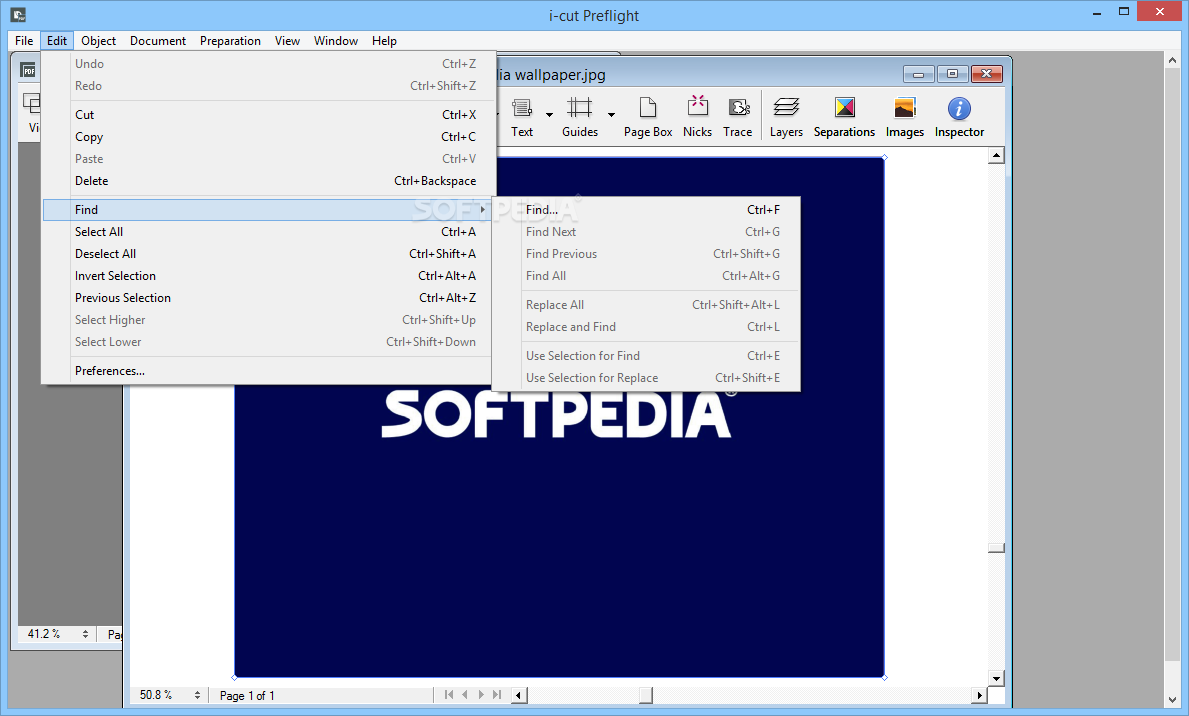Close the Edit menu via Edit item
Image resolution: width=1189 pixels, height=716 pixels.
[x=57, y=41]
